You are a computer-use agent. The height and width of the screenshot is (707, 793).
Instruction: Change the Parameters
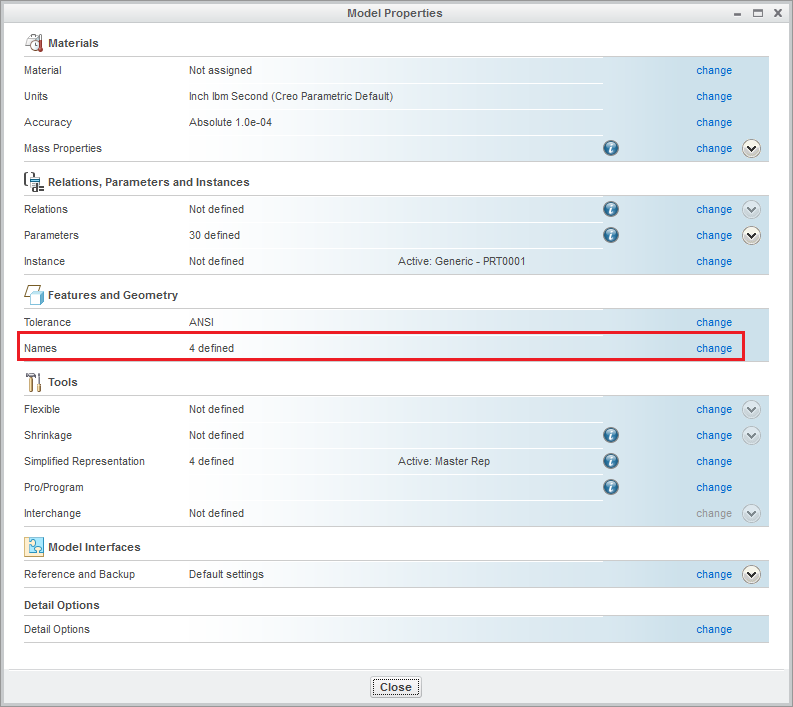714,235
